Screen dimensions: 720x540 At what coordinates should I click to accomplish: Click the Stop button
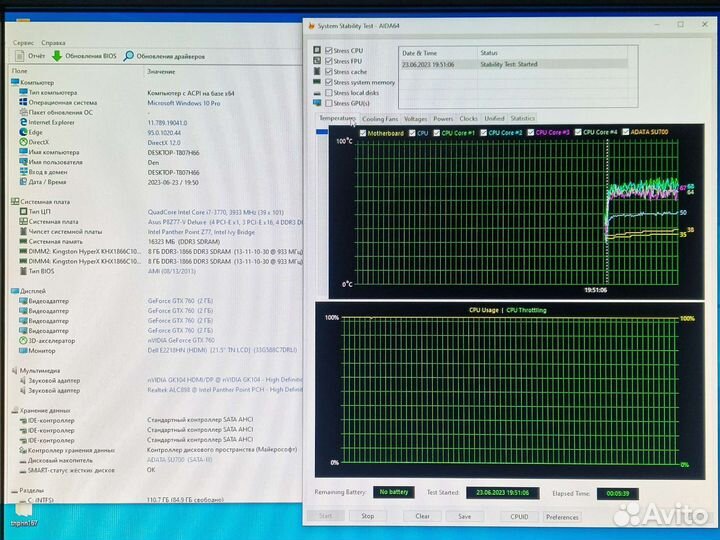367,516
